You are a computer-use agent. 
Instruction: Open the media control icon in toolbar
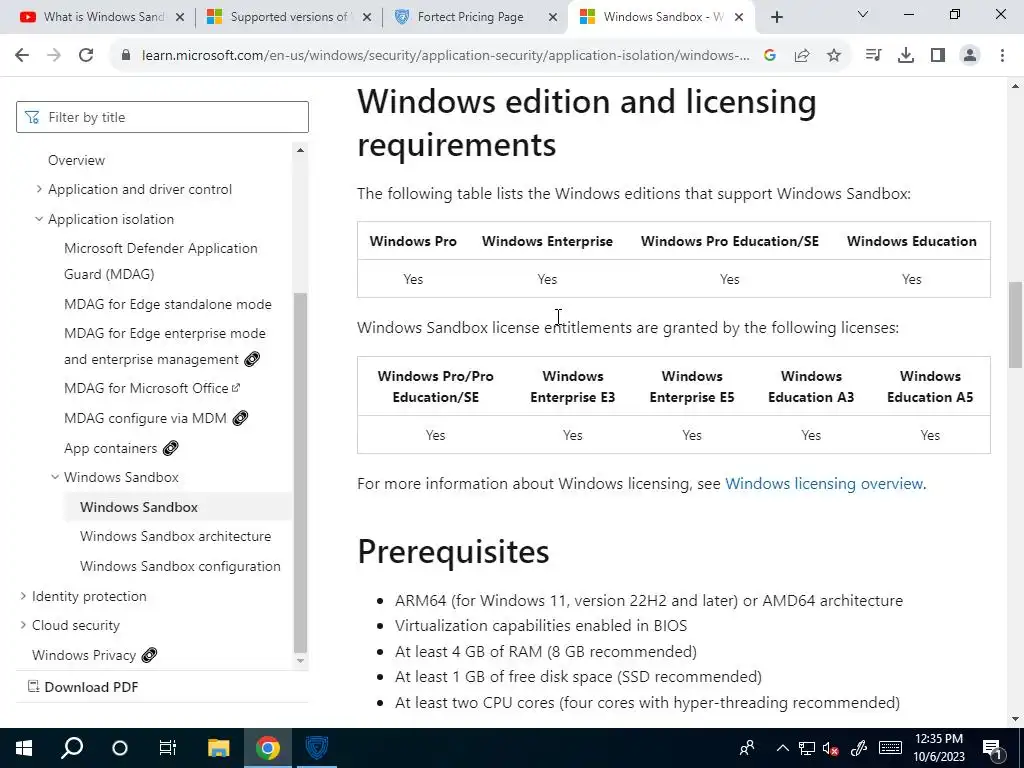873,56
